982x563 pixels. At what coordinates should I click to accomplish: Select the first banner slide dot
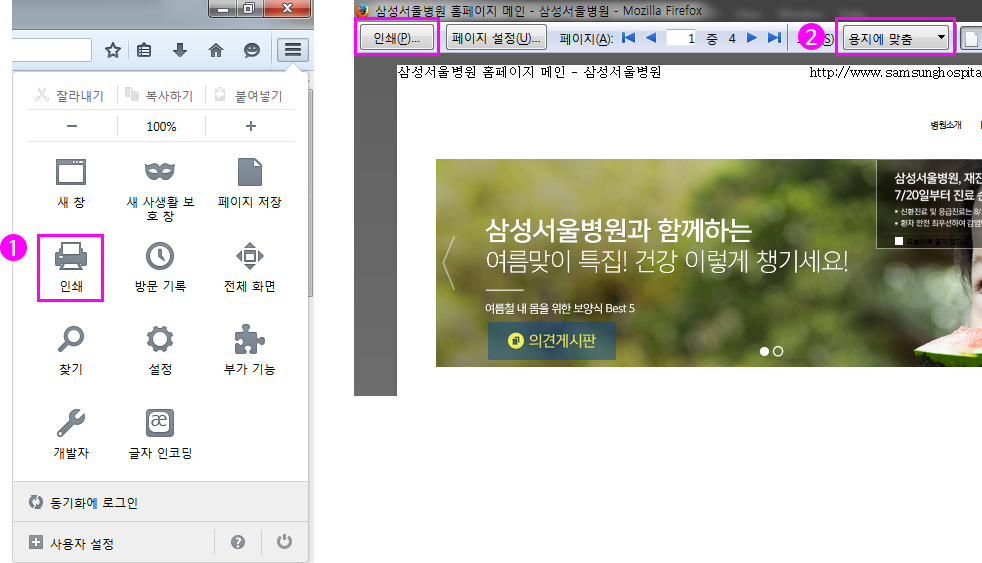point(764,351)
